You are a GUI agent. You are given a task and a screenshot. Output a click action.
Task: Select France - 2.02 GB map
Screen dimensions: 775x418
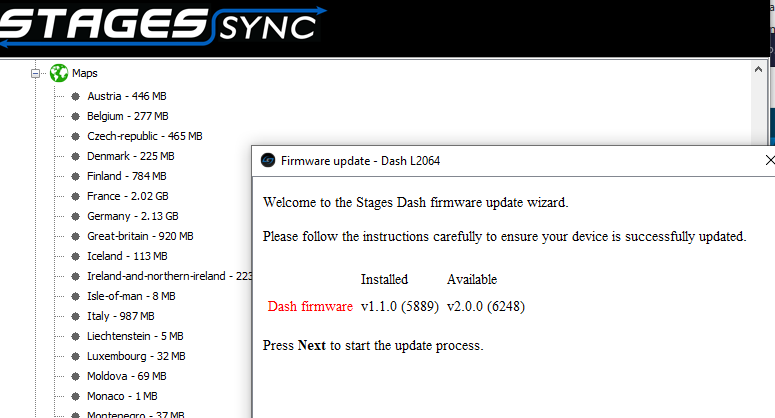(127, 196)
